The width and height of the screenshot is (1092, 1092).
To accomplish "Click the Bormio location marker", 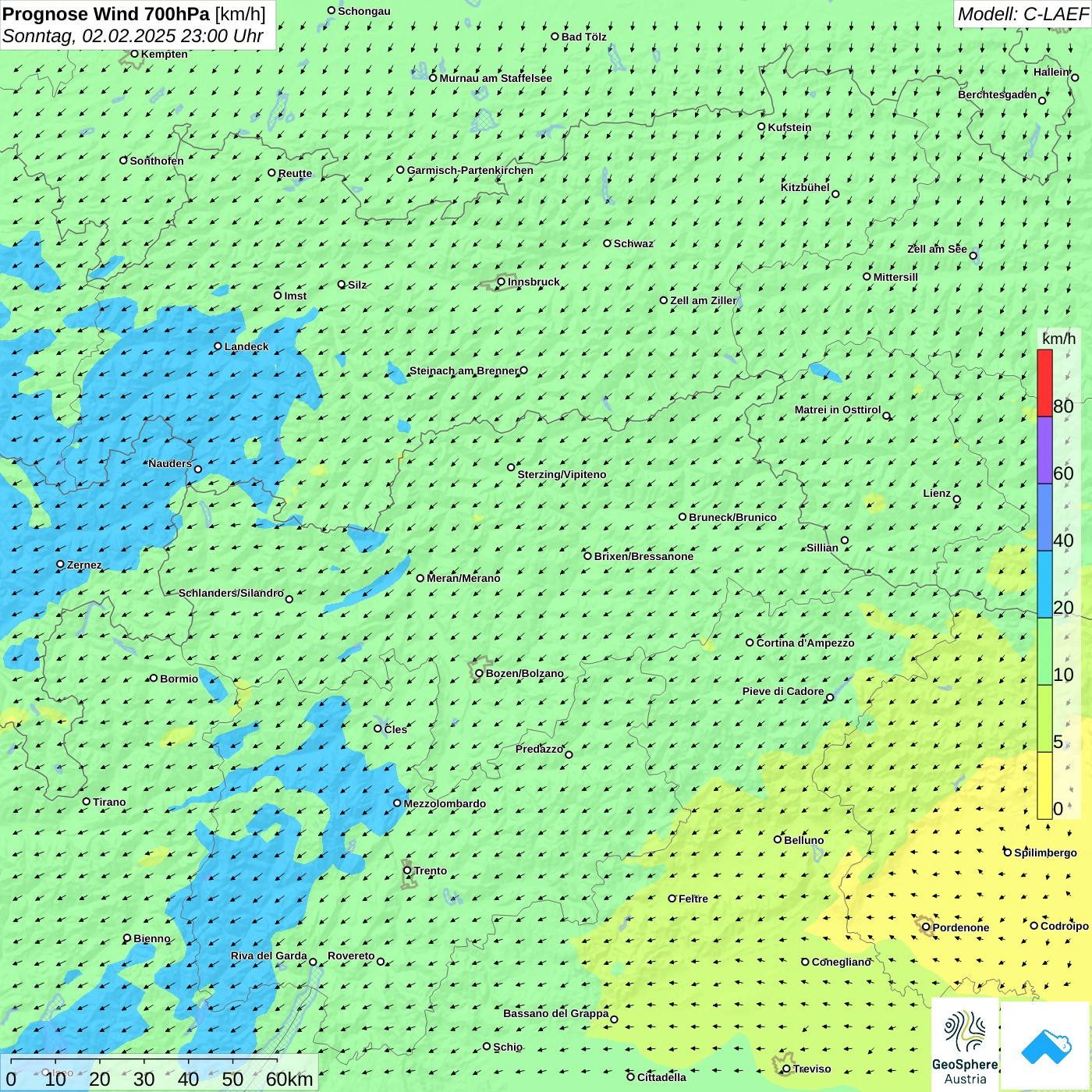I will coord(154,678).
